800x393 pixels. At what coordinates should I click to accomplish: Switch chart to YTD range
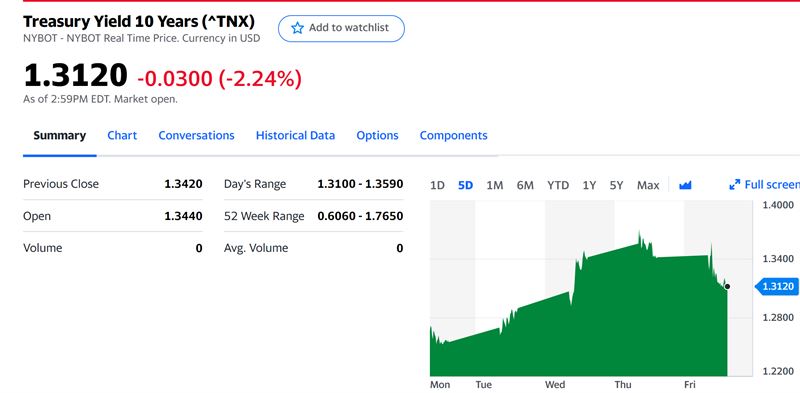click(x=558, y=185)
